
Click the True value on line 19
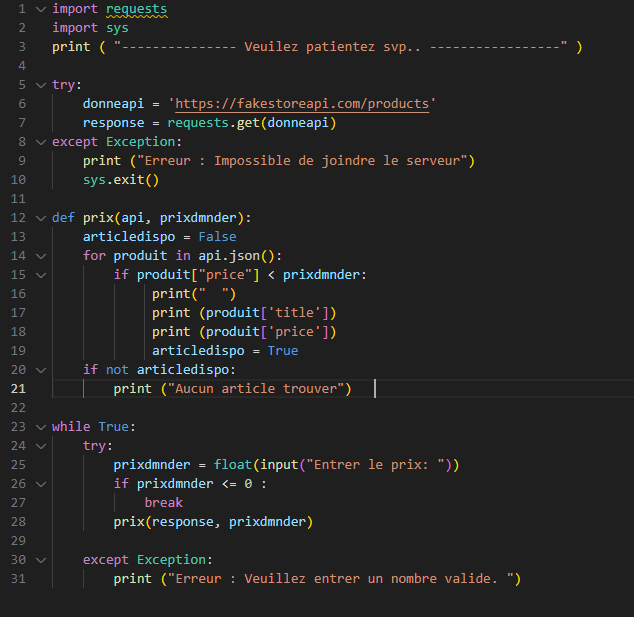coord(283,351)
